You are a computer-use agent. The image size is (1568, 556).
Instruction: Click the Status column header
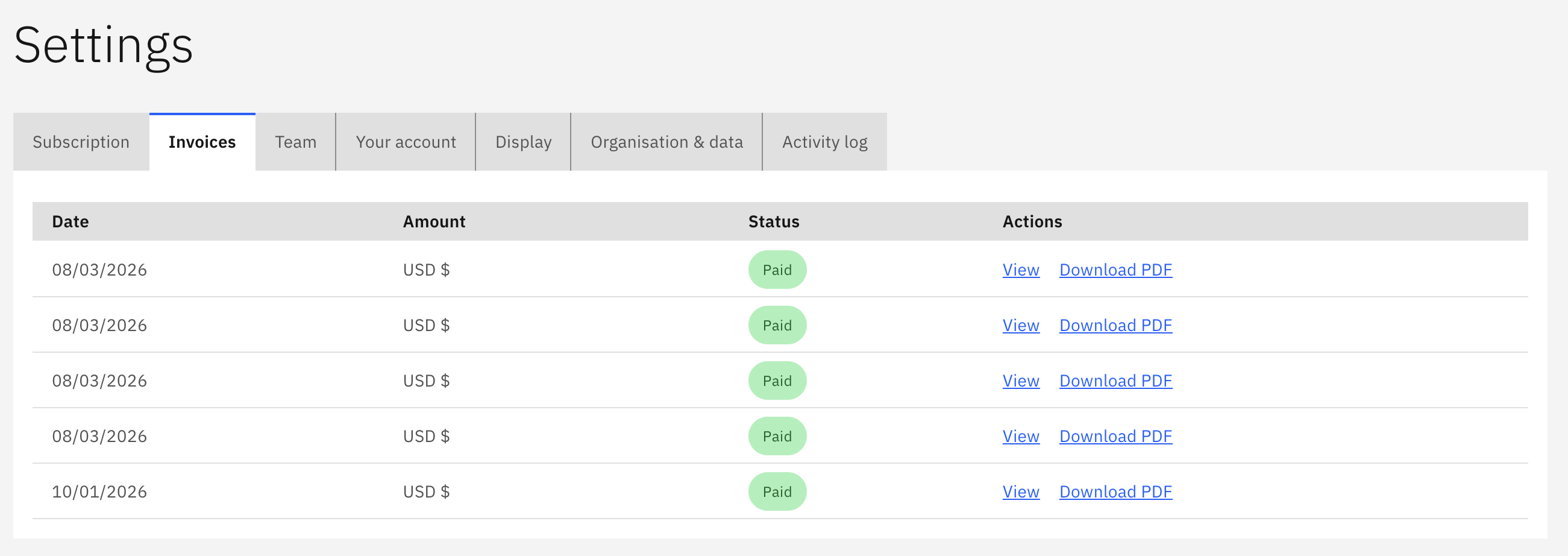(x=774, y=222)
